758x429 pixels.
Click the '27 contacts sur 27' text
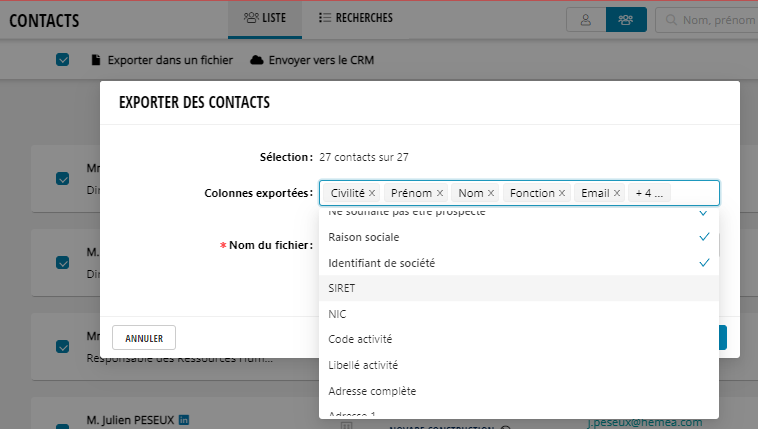click(x=364, y=157)
